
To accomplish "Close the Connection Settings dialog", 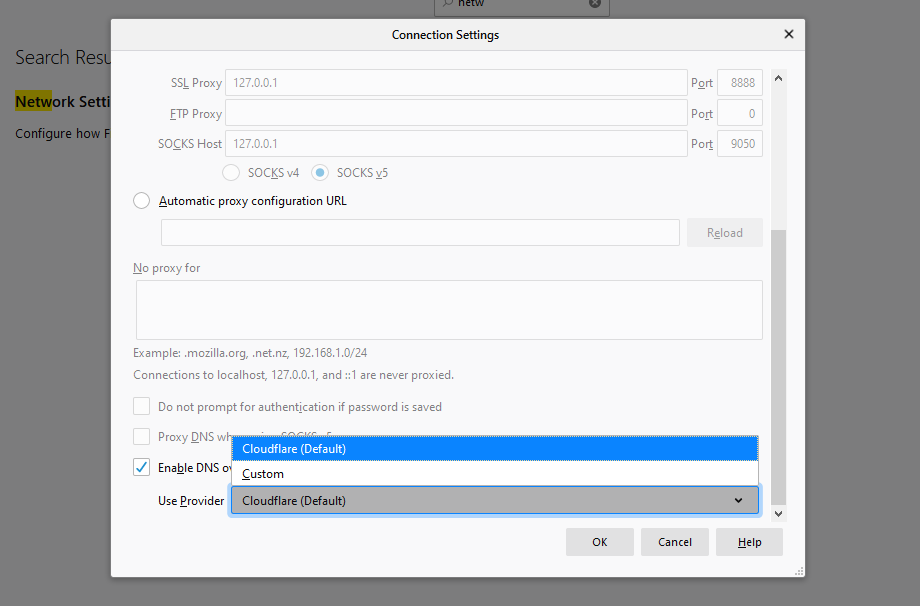I will coord(788,34).
